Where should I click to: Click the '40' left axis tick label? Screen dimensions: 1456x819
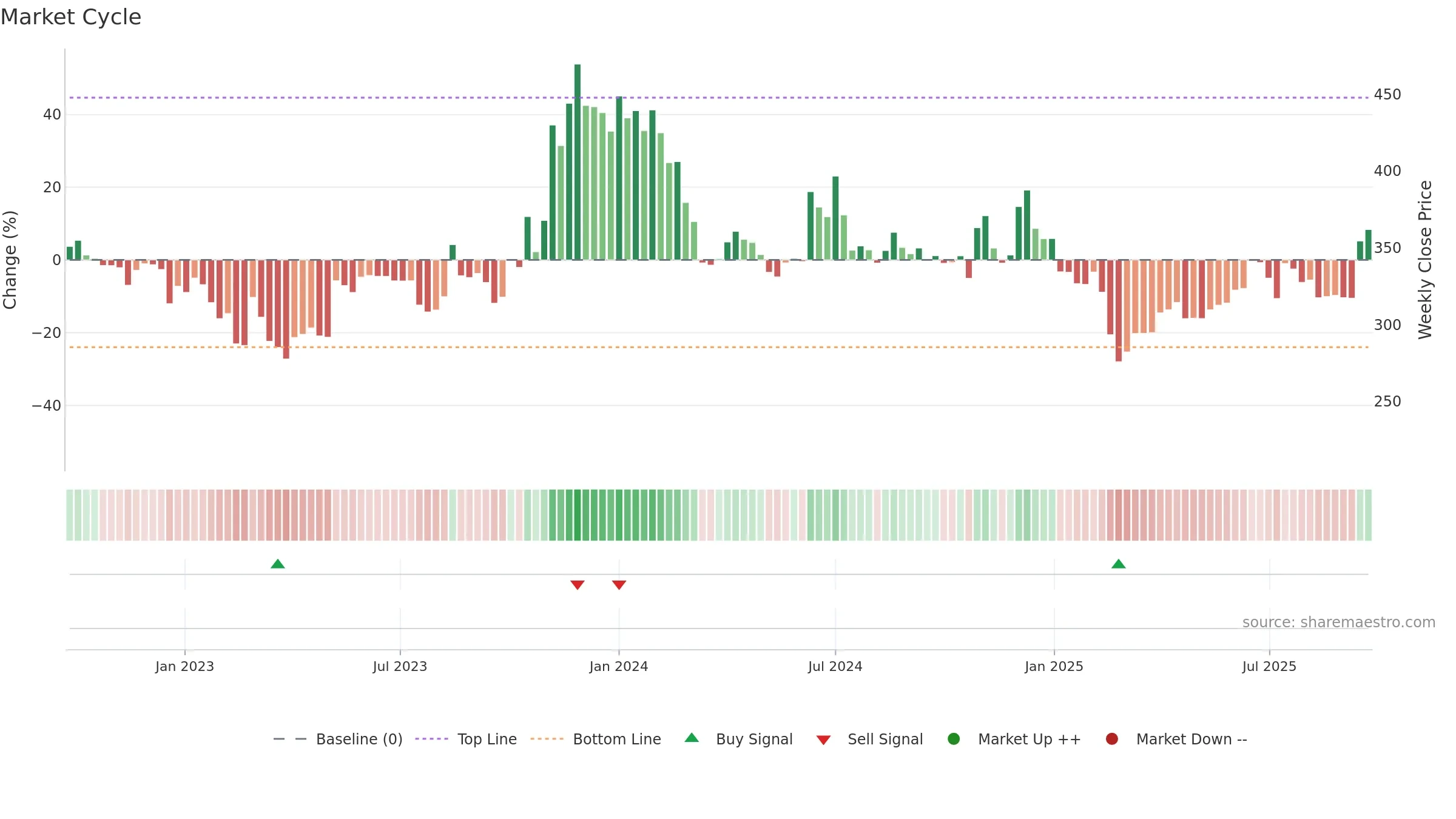click(x=52, y=115)
